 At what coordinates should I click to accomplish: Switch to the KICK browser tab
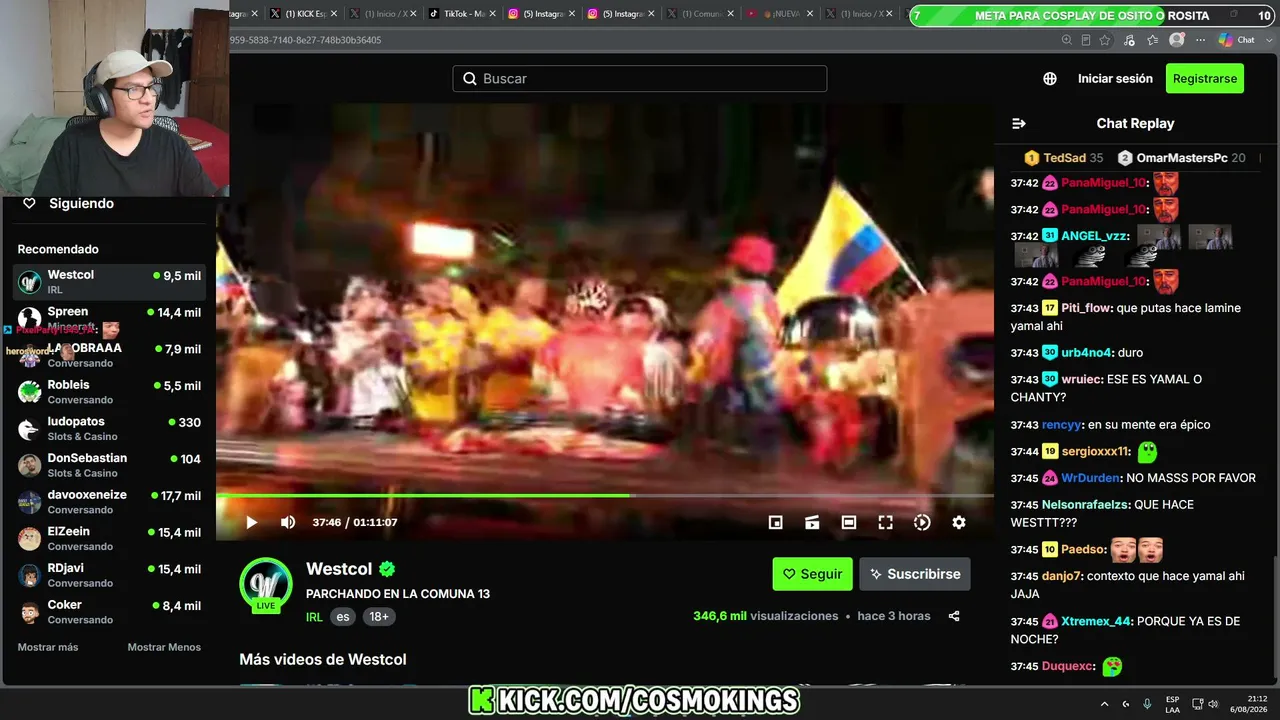click(302, 14)
